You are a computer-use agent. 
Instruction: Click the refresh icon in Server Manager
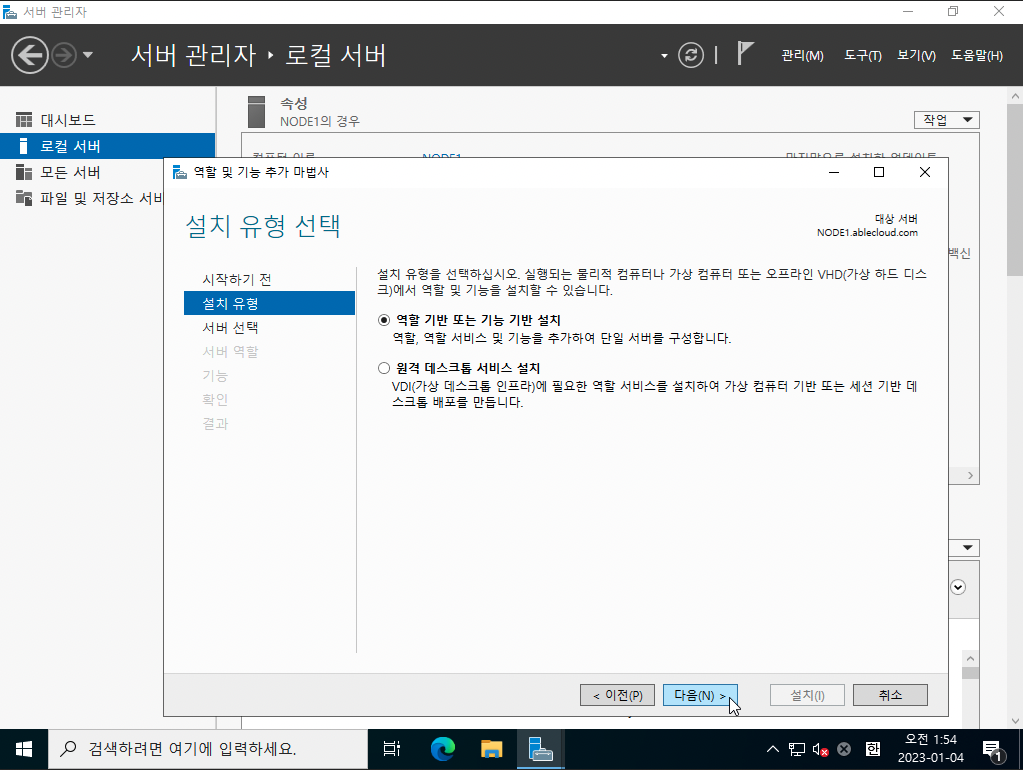[691, 55]
